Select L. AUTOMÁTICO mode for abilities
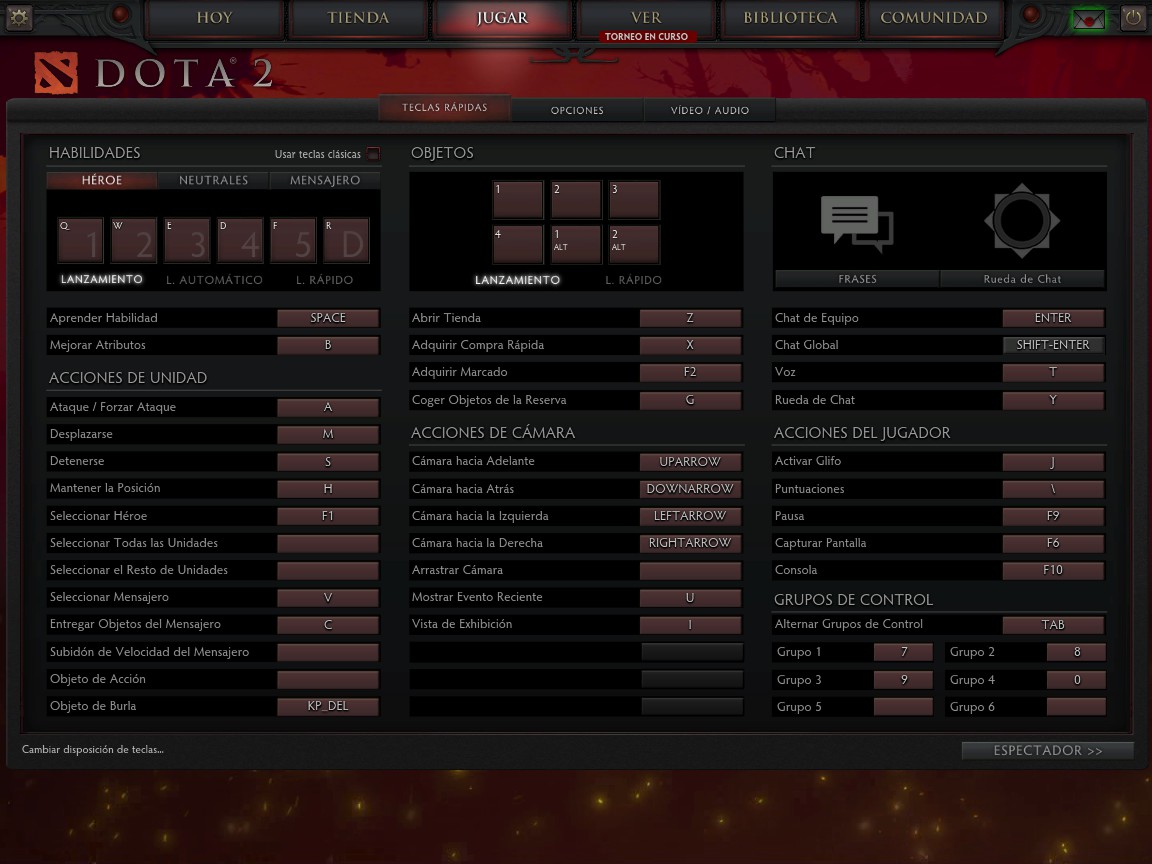Screen dimensions: 1152x864 point(214,280)
